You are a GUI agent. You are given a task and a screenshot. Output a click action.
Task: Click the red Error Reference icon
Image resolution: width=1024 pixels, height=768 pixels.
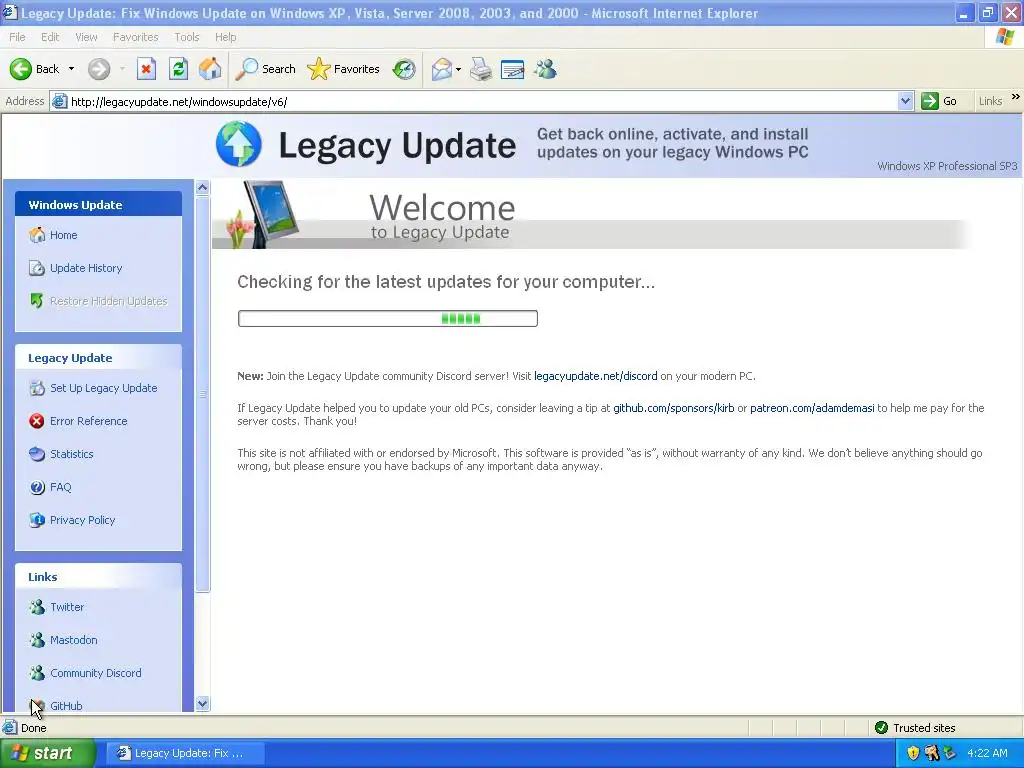click(37, 421)
